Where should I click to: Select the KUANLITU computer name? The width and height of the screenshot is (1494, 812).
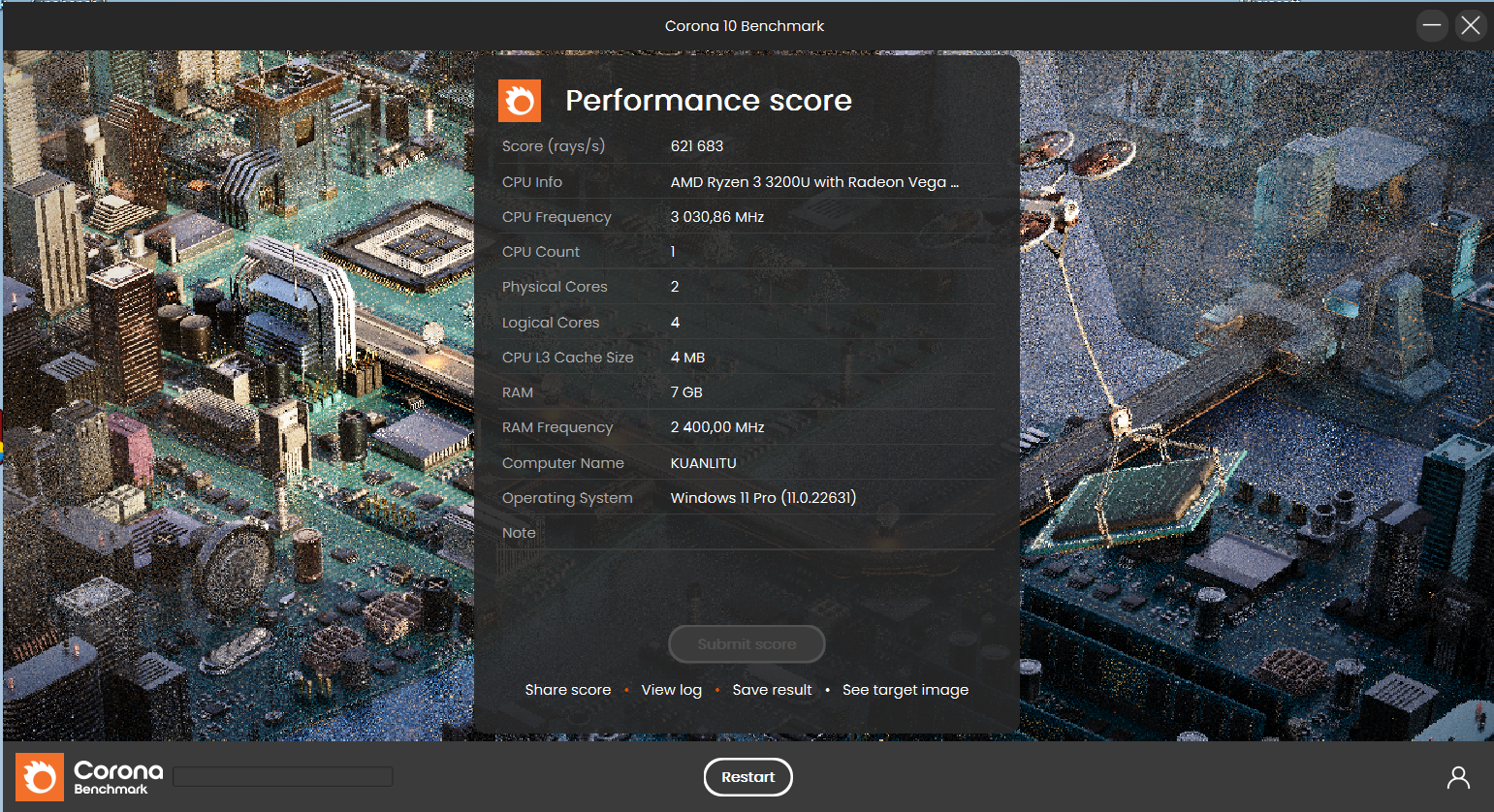pyautogui.click(x=704, y=463)
